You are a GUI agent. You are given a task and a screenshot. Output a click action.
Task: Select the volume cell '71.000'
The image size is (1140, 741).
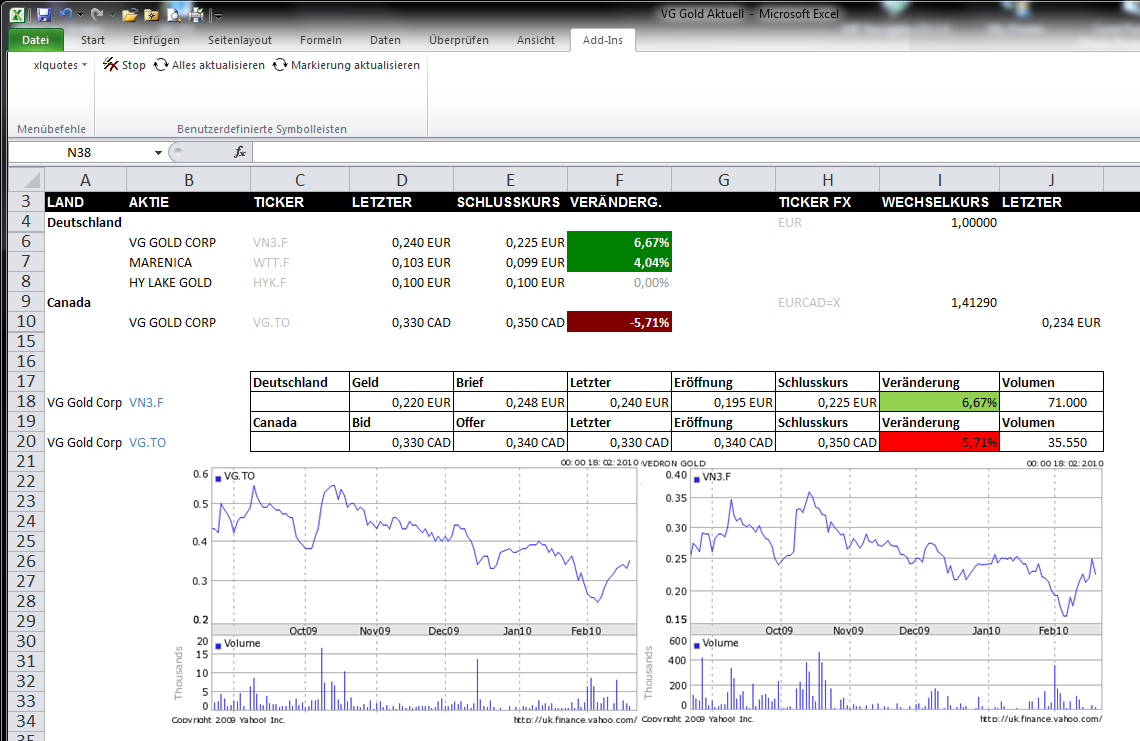pos(1051,402)
